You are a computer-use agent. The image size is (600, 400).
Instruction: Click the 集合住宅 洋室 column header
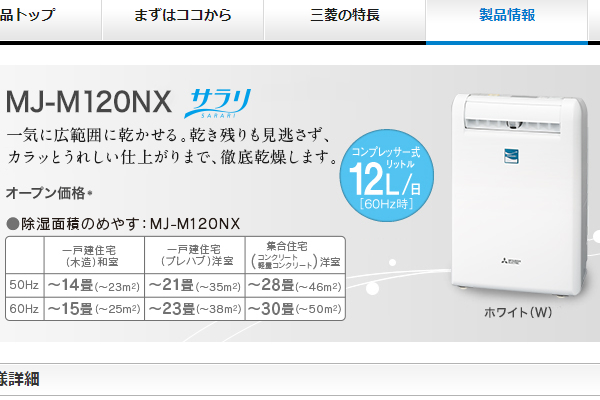point(295,255)
